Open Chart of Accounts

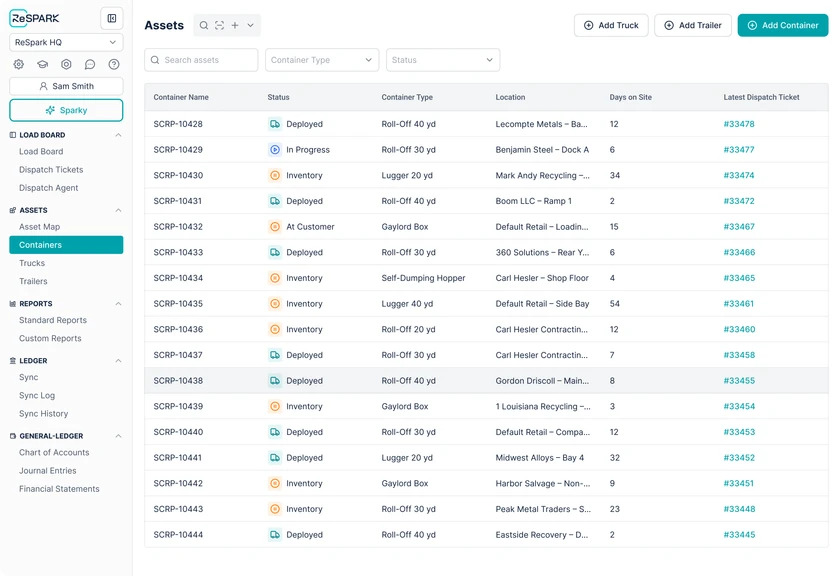(54, 452)
